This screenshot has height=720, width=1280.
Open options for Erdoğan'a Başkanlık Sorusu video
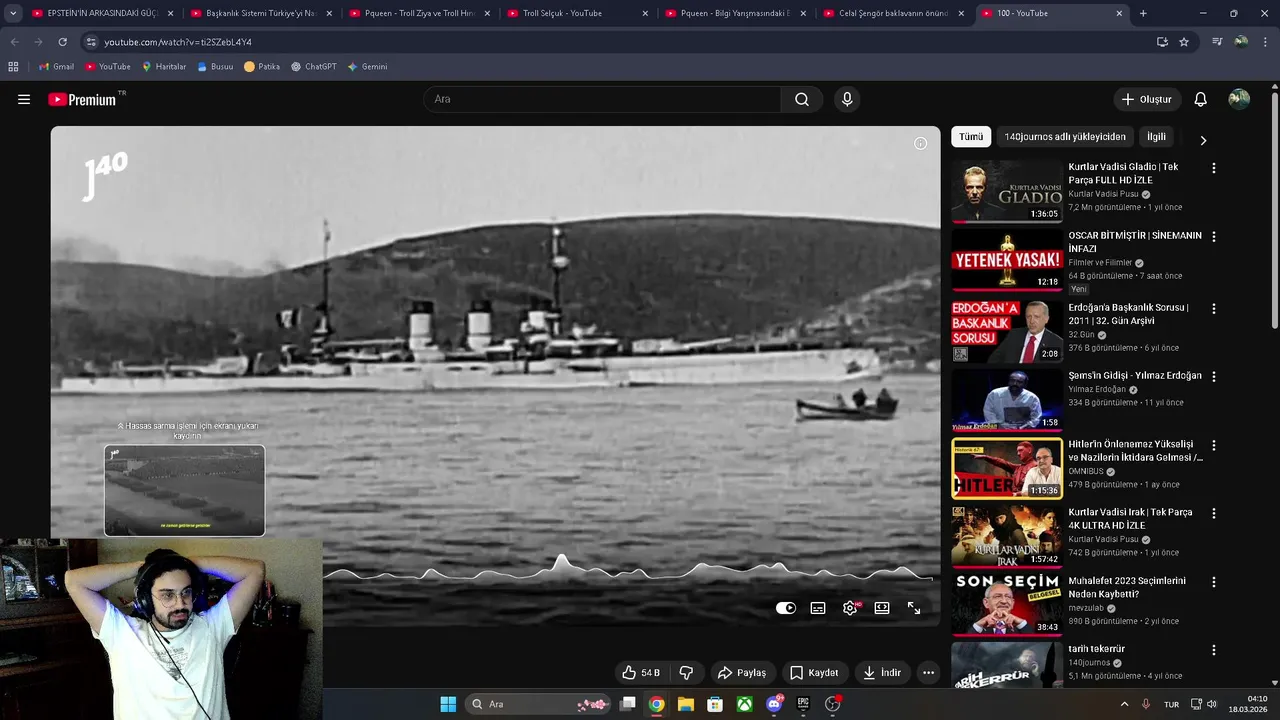[x=1214, y=309]
